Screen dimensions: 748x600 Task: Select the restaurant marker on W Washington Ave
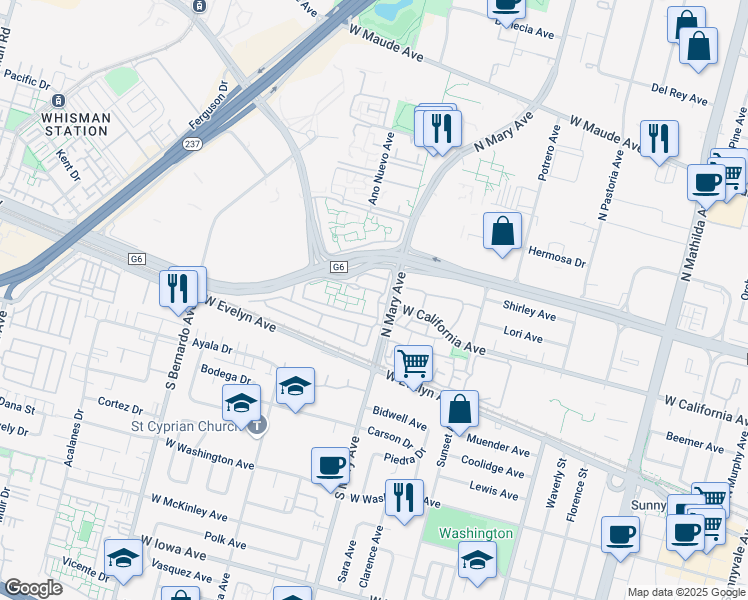pos(404,498)
